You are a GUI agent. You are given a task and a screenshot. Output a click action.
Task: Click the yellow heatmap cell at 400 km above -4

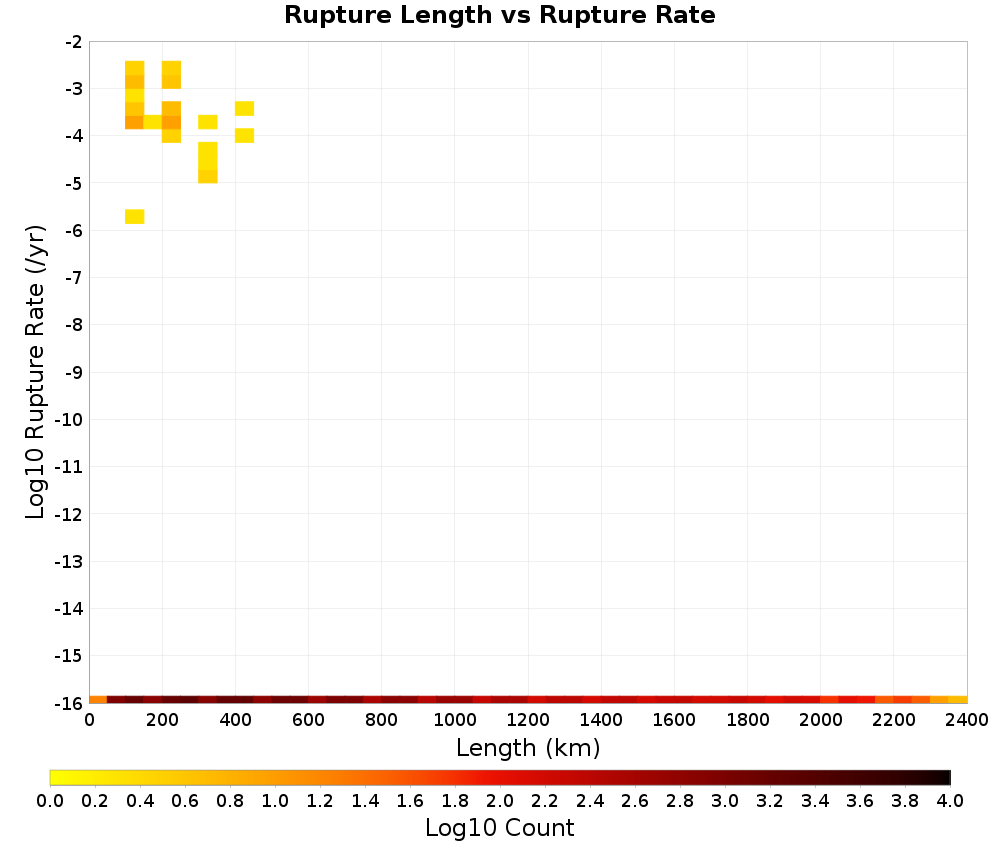pyautogui.click(x=244, y=108)
